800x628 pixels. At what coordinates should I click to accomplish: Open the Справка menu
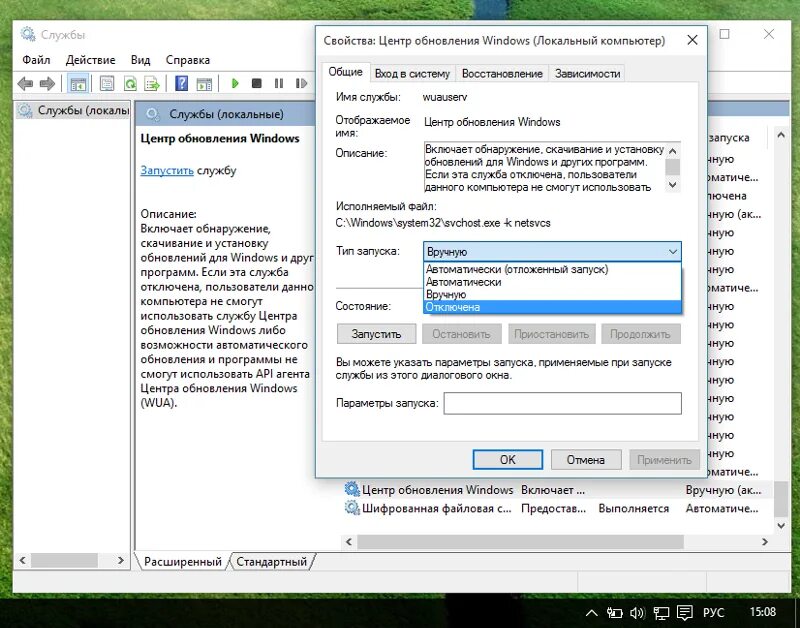pyautogui.click(x=188, y=60)
